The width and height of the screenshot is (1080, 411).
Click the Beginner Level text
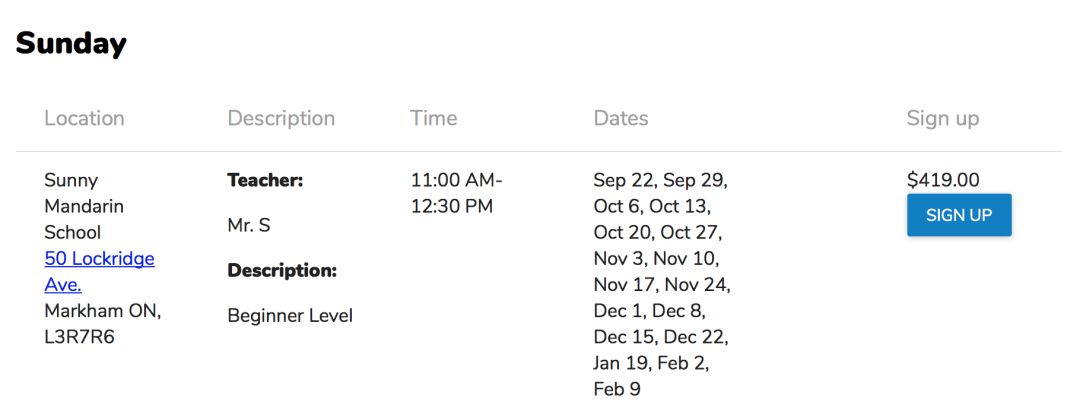(290, 316)
